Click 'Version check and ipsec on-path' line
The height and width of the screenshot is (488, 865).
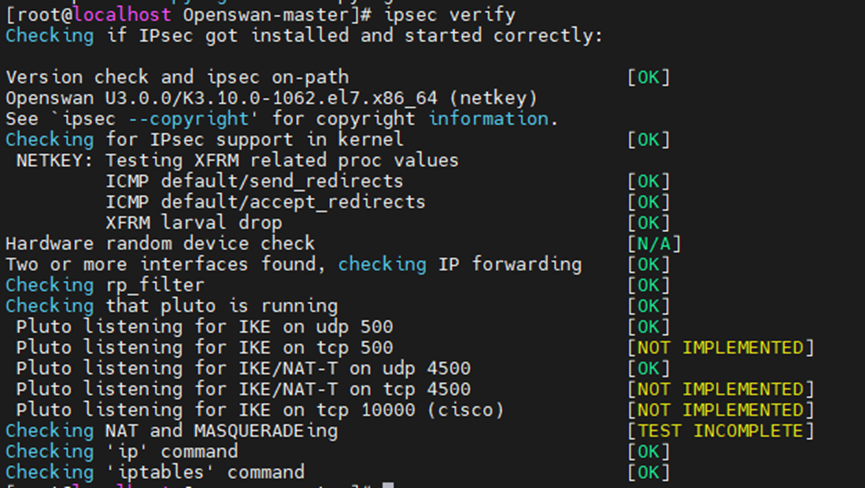[x=177, y=77]
